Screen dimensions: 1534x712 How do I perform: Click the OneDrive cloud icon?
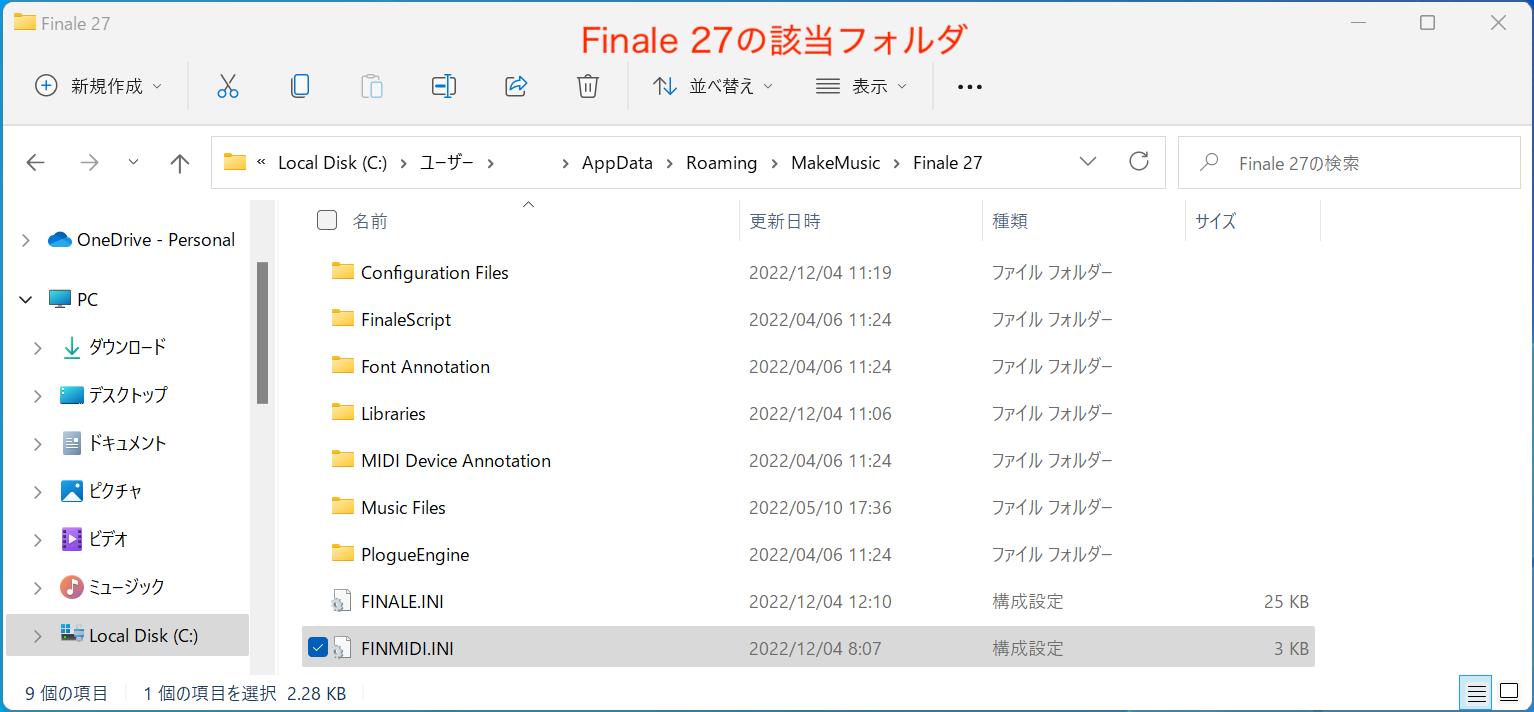click(60, 240)
